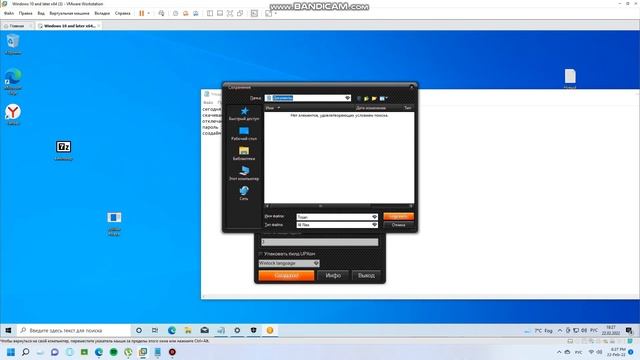The image size is (640, 360).
Task: Go to Библиотеки in save dialog
Action: tap(244, 154)
